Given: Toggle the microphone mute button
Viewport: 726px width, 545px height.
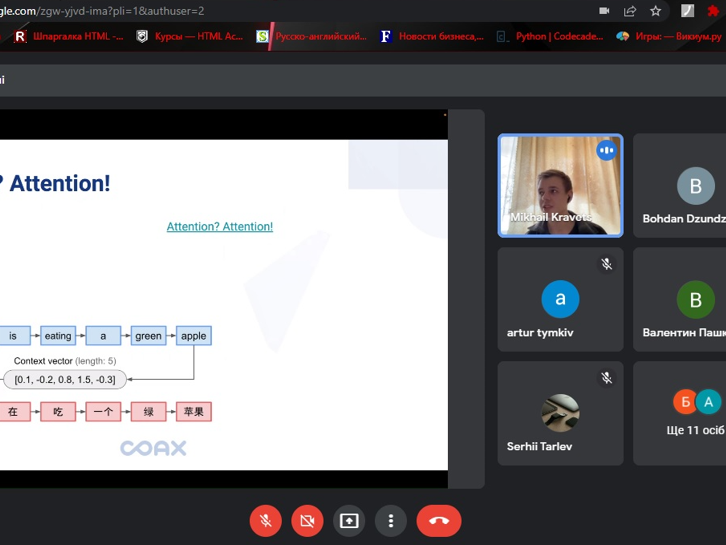Looking at the screenshot, I should coord(265,521).
